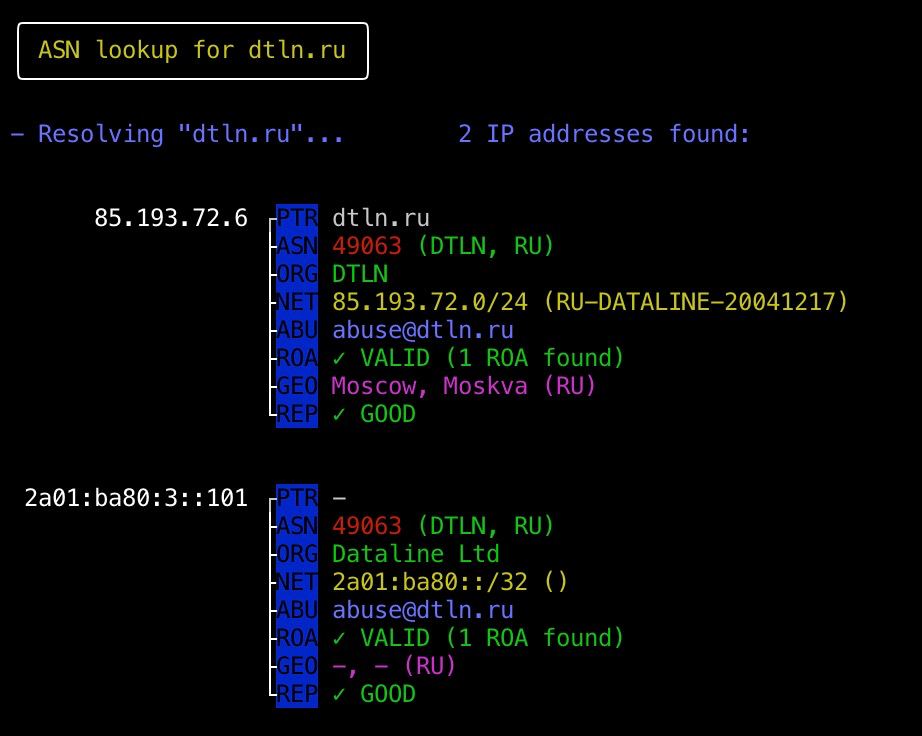Click the ROA label for 2a01:ba80:3::101
The width and height of the screenshot is (922, 736).
(x=297, y=638)
